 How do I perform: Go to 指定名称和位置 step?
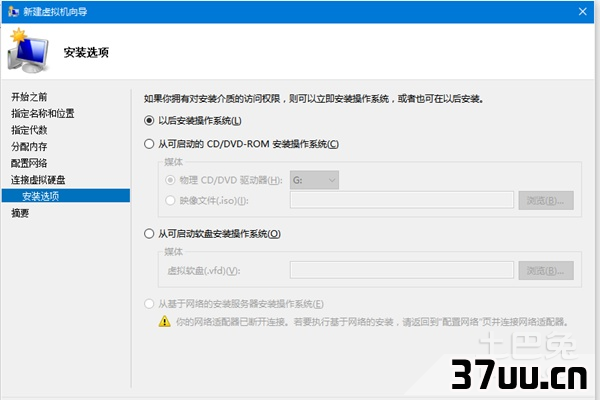point(42,114)
